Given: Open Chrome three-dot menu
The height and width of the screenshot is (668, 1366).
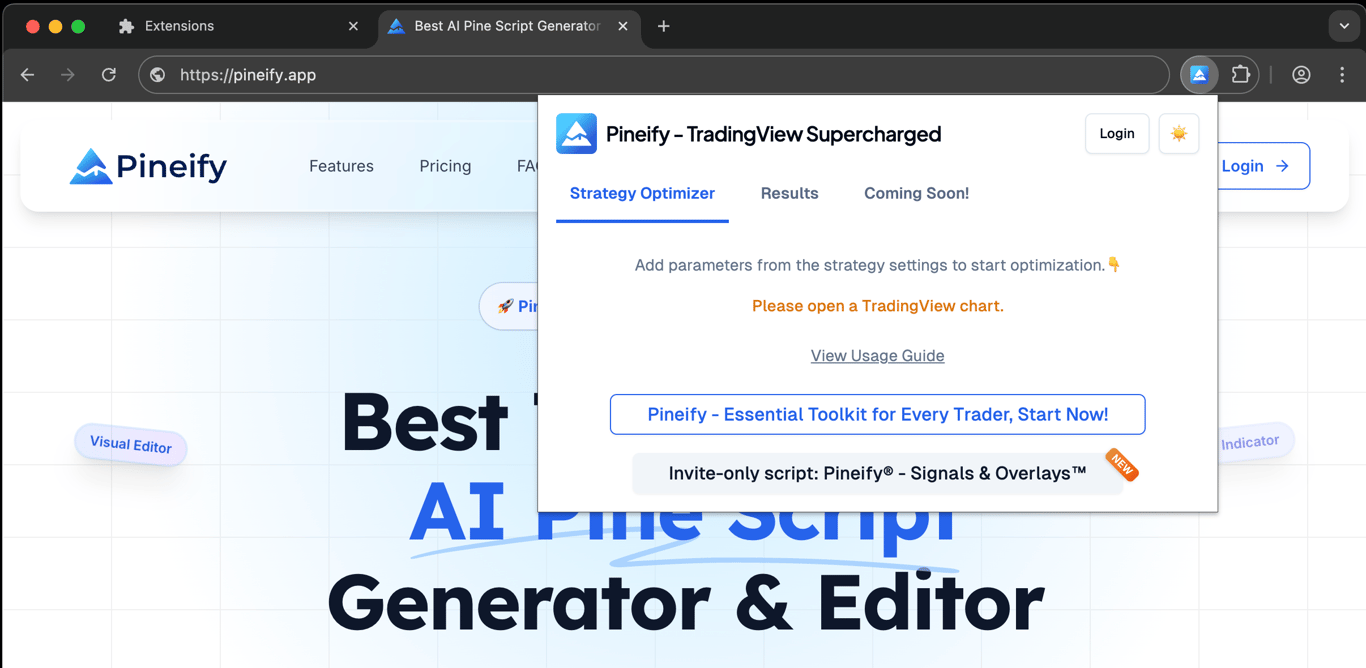Looking at the screenshot, I should (1341, 75).
